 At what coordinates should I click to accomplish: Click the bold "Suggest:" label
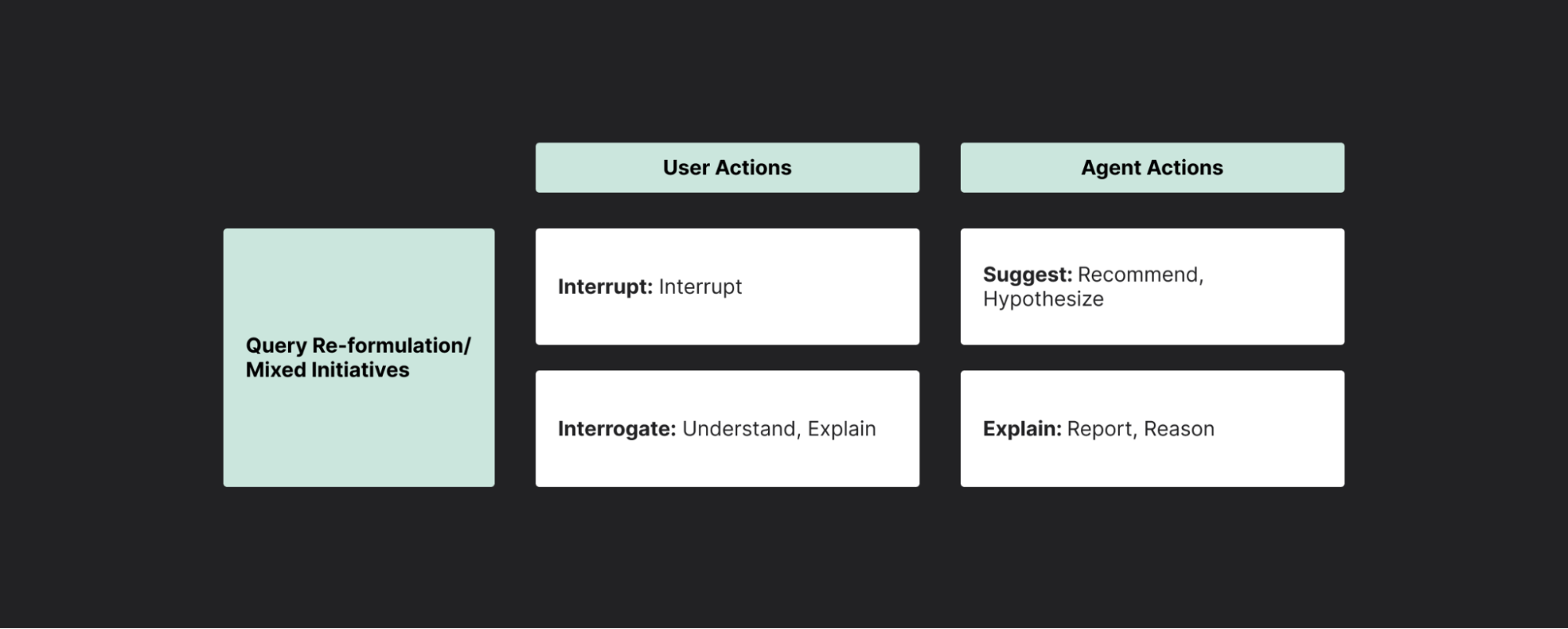tap(1027, 275)
